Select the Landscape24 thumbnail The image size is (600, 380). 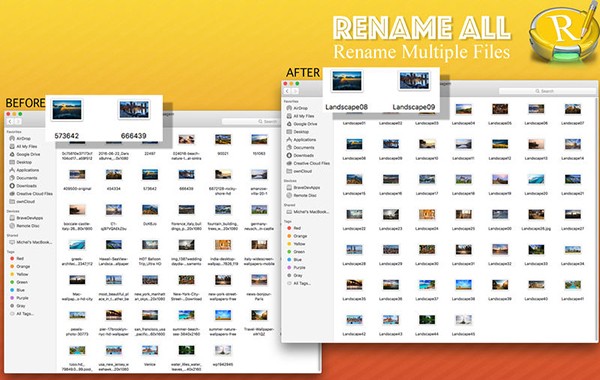coord(427,214)
